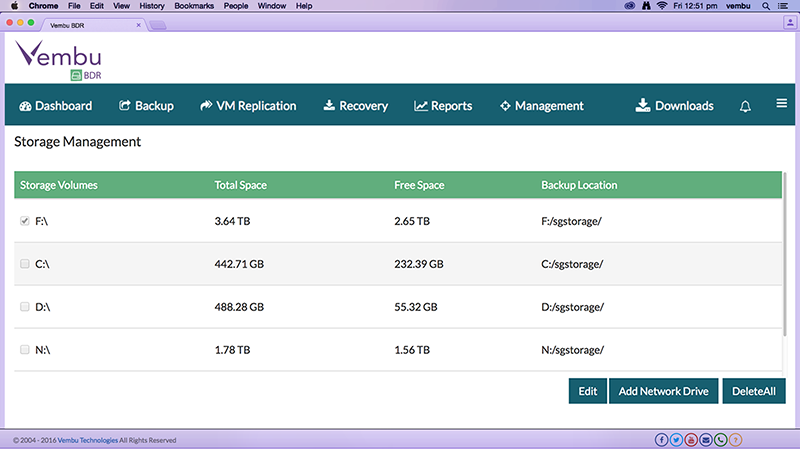Click the email envelope footer icon

[706, 439]
